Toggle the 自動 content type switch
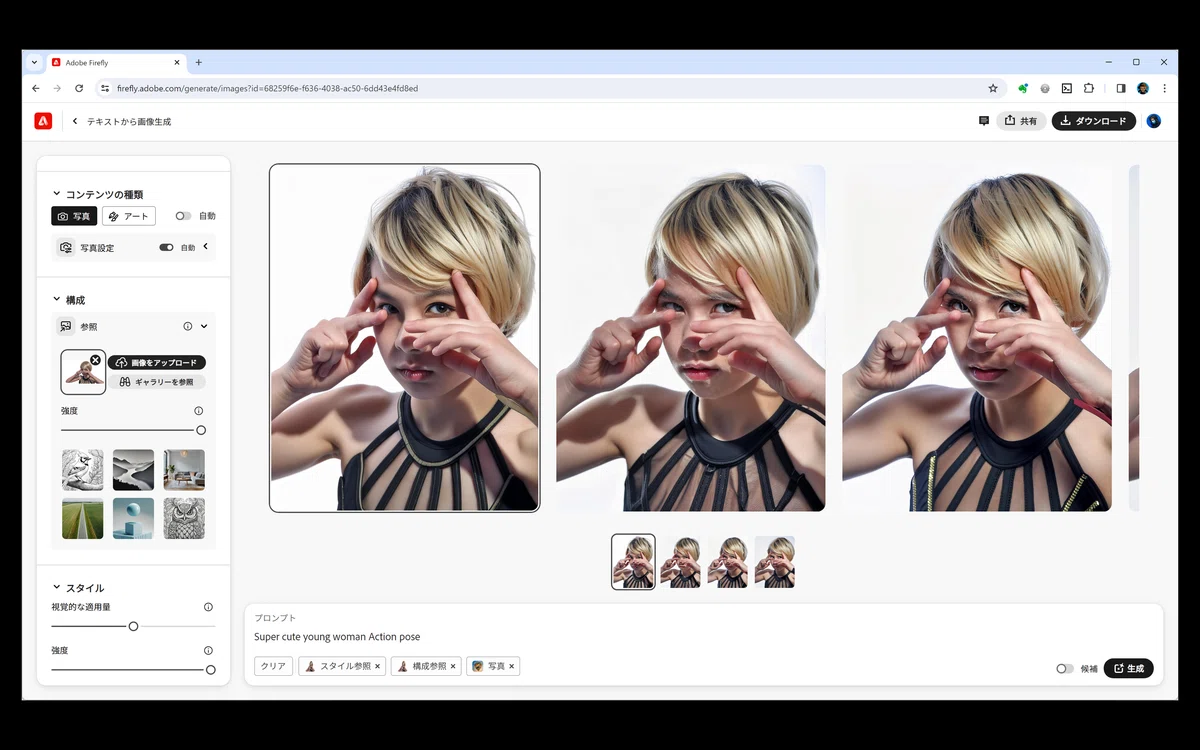 pyautogui.click(x=183, y=216)
